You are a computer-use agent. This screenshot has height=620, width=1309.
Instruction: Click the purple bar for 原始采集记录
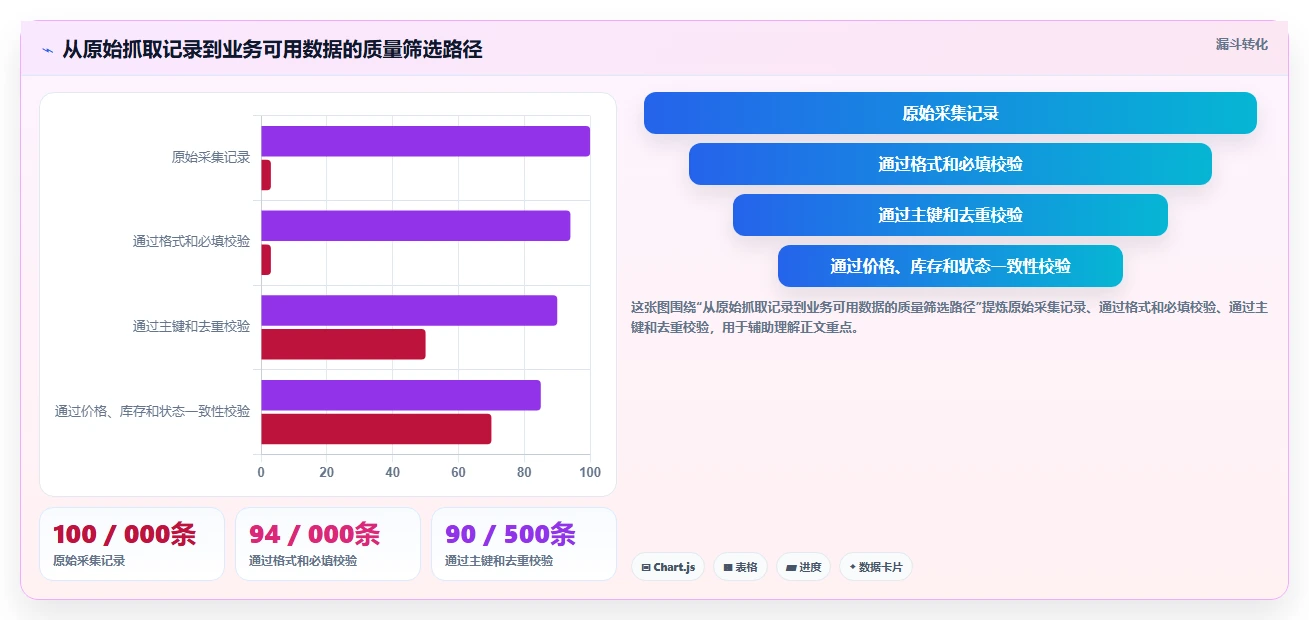click(x=425, y=141)
